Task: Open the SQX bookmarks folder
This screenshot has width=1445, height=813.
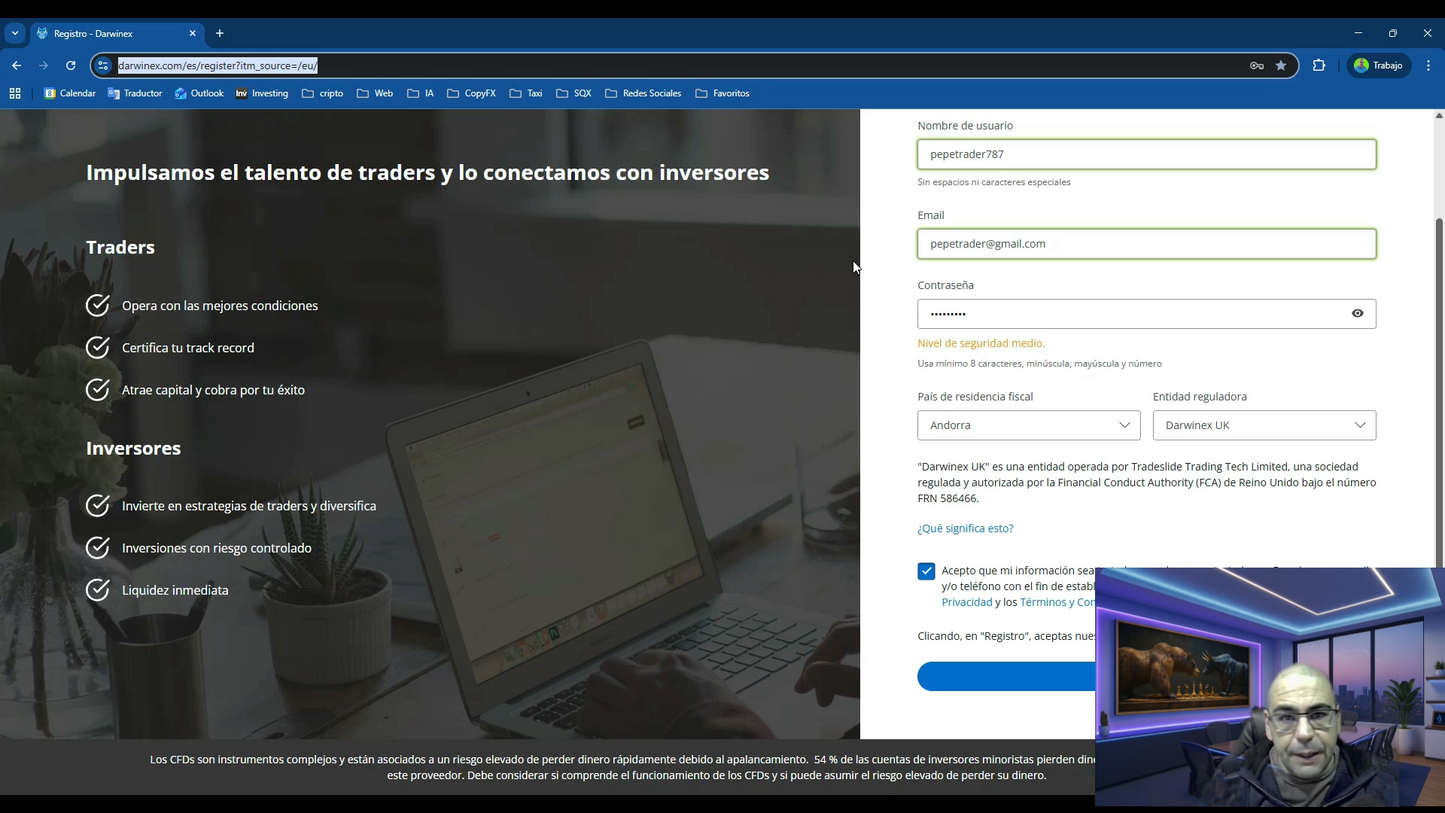Action: coord(573,93)
